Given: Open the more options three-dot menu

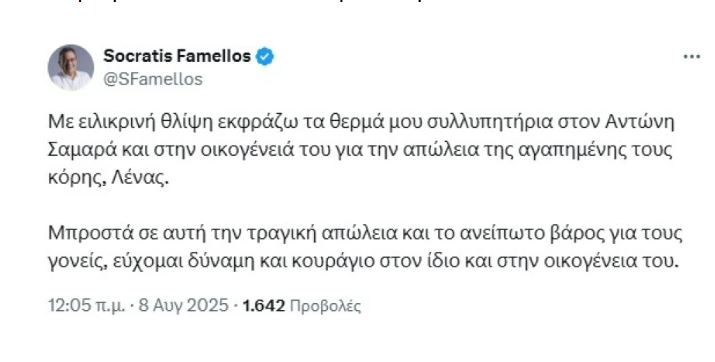Looking at the screenshot, I should coord(691,57).
